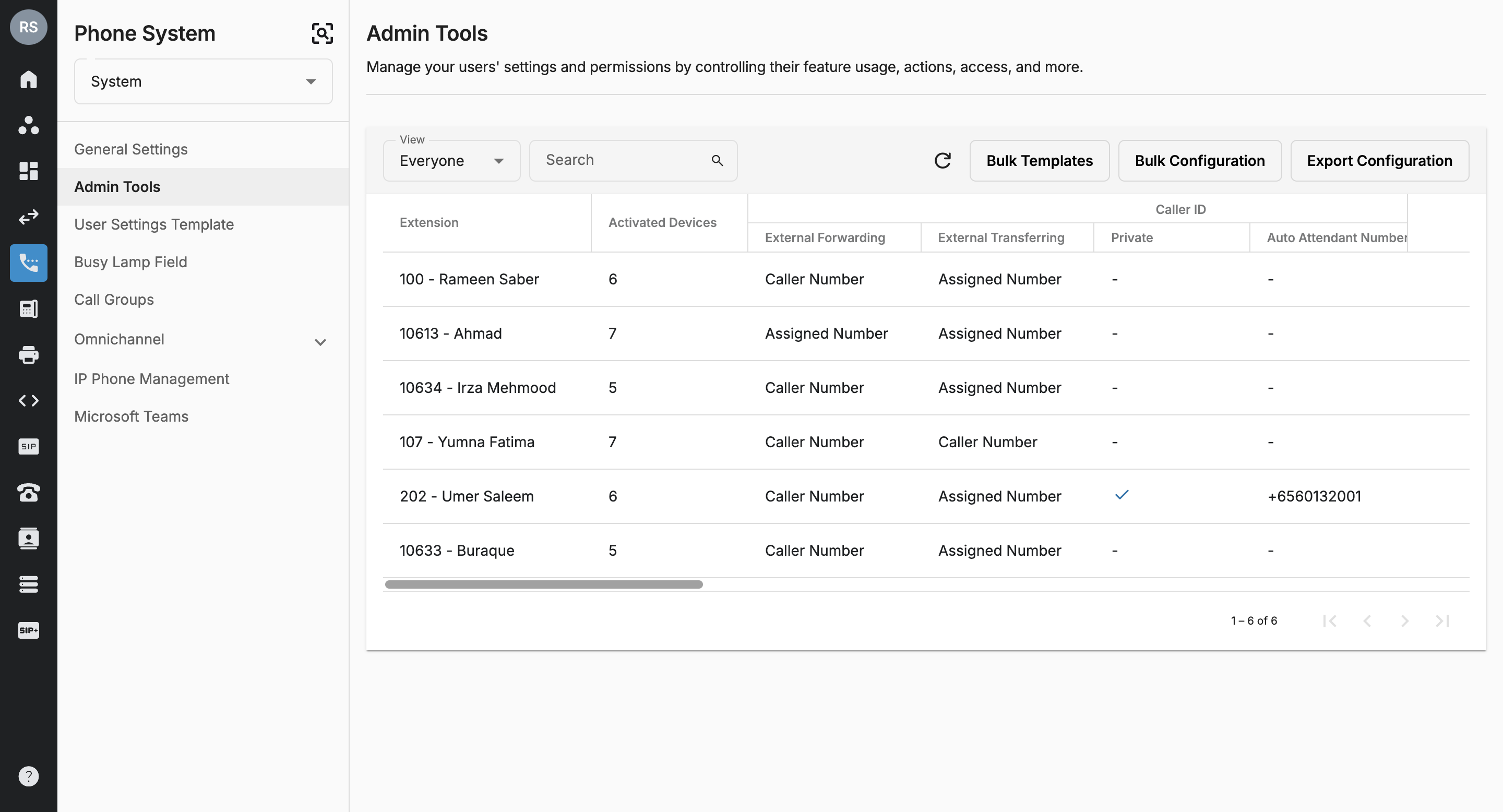Select Admin Tools menu item
1503x812 pixels.
[203, 187]
